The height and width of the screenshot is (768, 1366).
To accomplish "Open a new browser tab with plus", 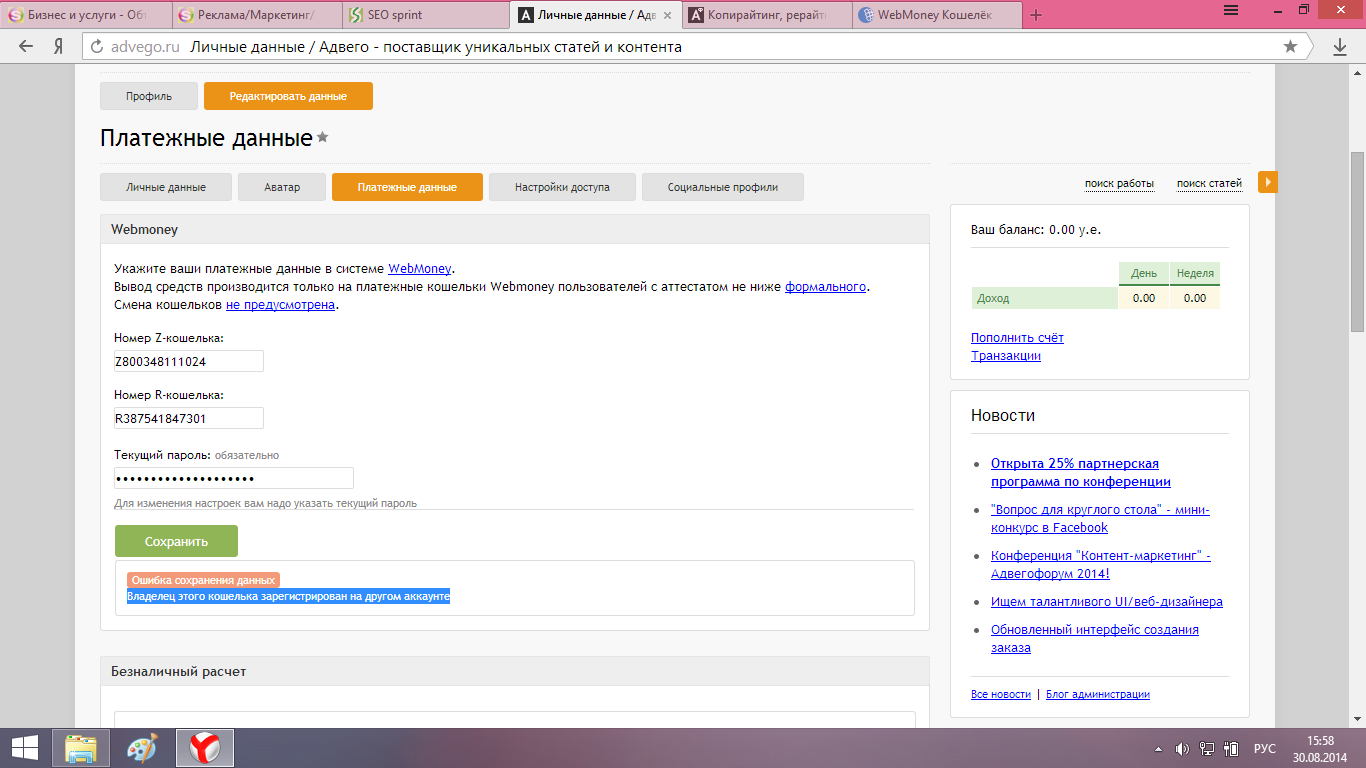I will click(x=1036, y=15).
